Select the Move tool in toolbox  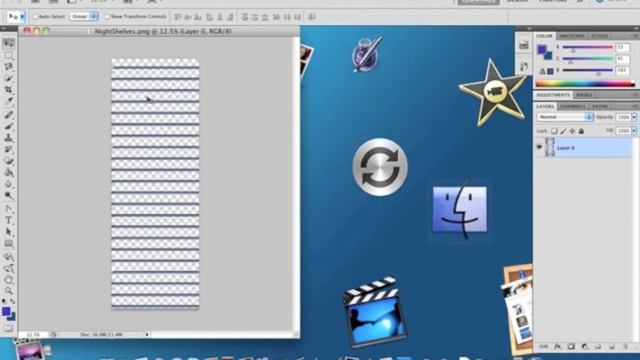9,44
